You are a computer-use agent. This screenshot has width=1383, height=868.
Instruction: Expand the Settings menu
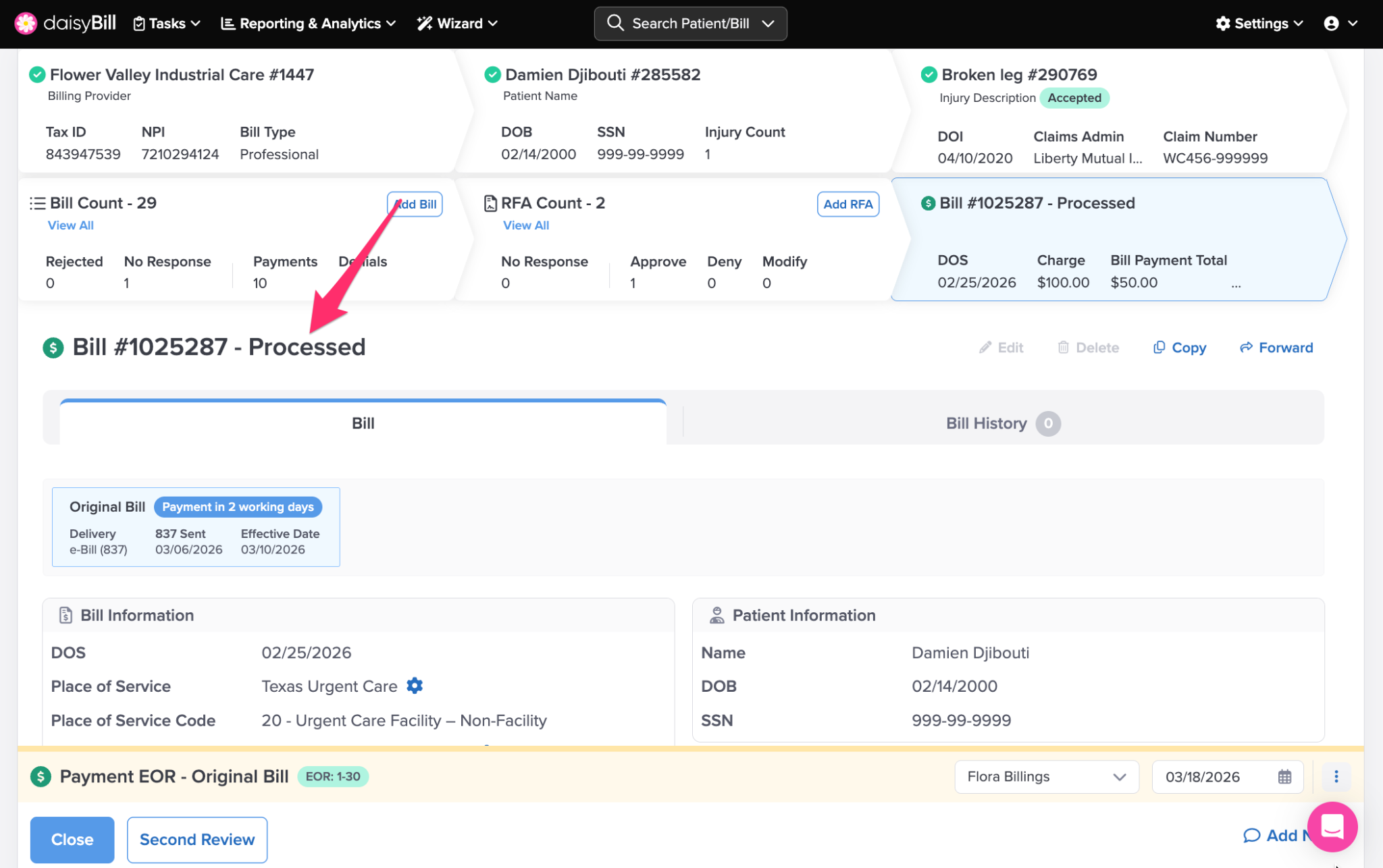tap(1259, 24)
